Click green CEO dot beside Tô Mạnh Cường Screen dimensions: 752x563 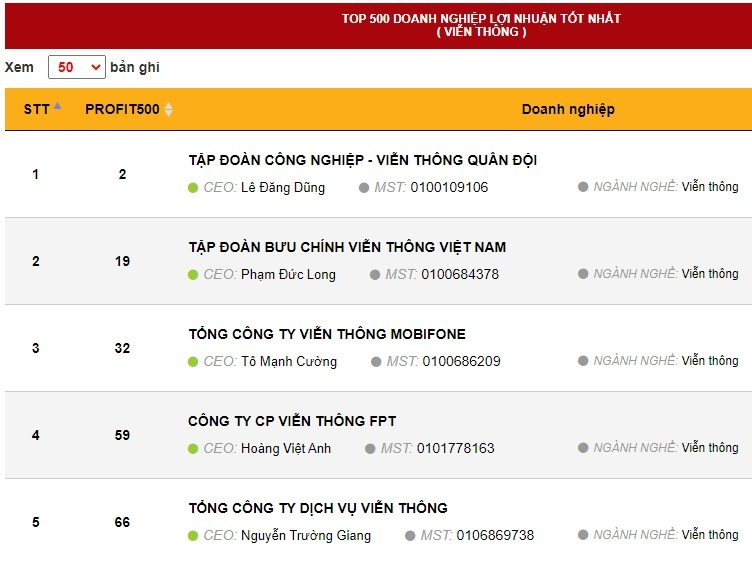(193, 361)
